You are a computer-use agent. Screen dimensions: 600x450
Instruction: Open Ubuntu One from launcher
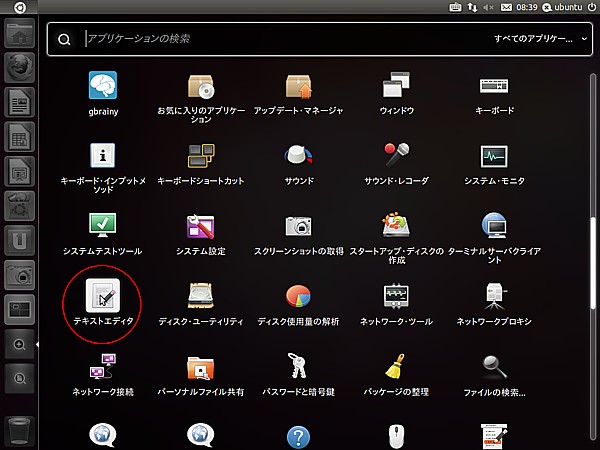(x=20, y=240)
